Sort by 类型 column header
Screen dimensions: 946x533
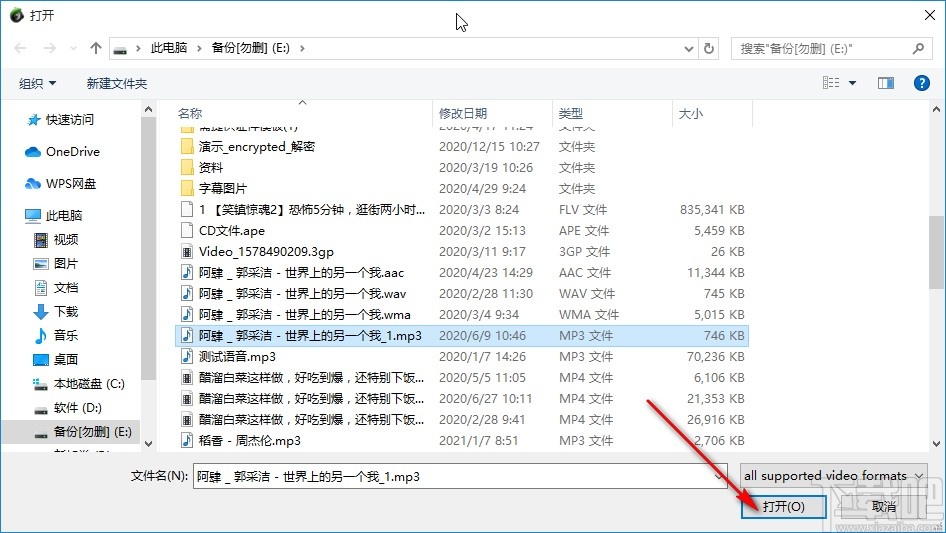(570, 113)
